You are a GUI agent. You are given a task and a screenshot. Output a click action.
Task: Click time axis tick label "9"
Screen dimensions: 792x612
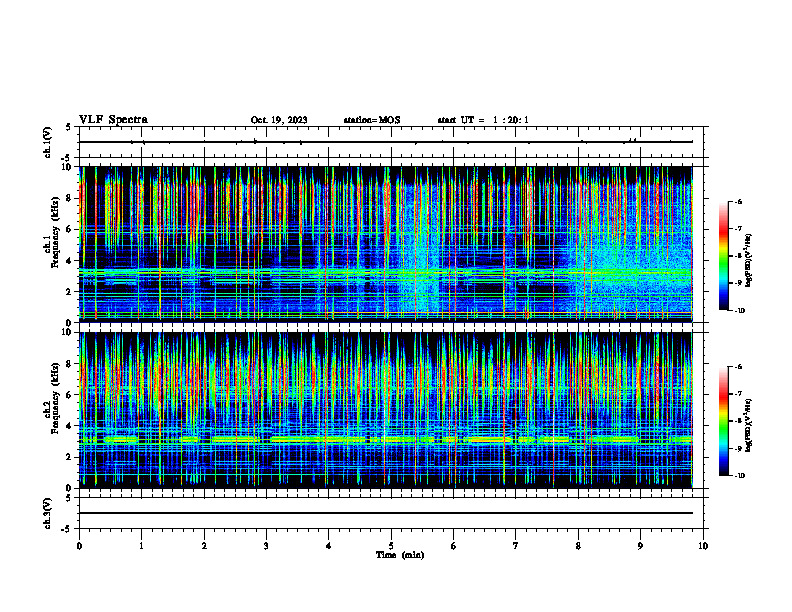tap(640, 546)
